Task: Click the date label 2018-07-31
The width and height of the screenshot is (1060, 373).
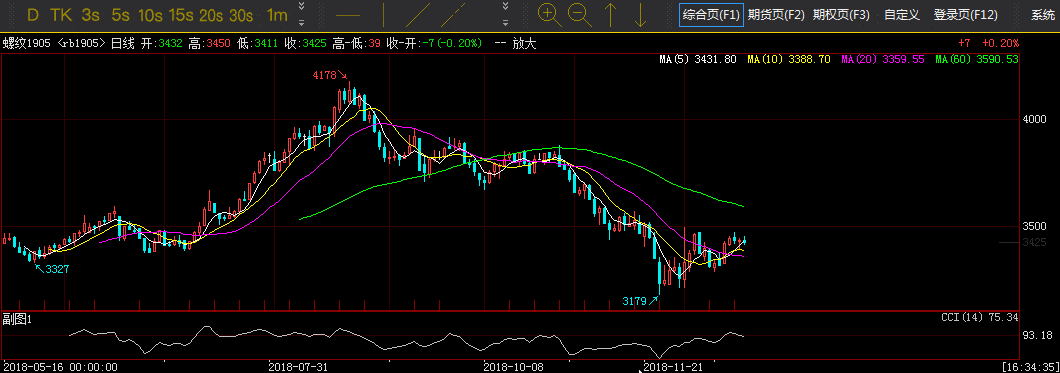Action: [298, 367]
